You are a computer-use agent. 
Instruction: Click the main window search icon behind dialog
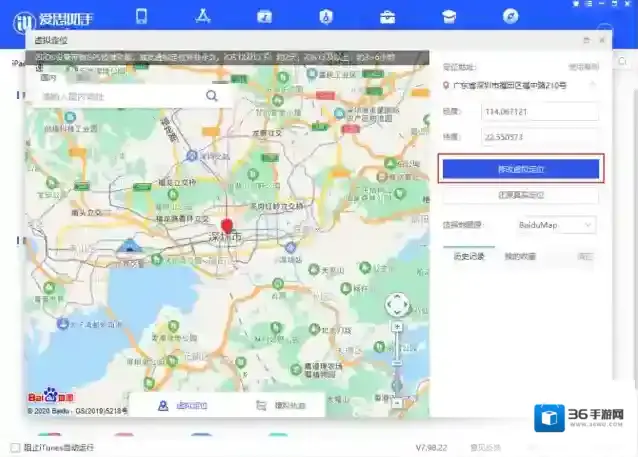click(x=623, y=62)
